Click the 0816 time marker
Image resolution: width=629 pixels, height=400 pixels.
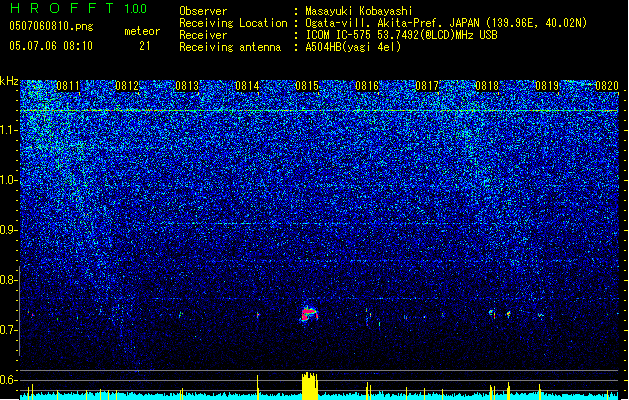click(367, 86)
